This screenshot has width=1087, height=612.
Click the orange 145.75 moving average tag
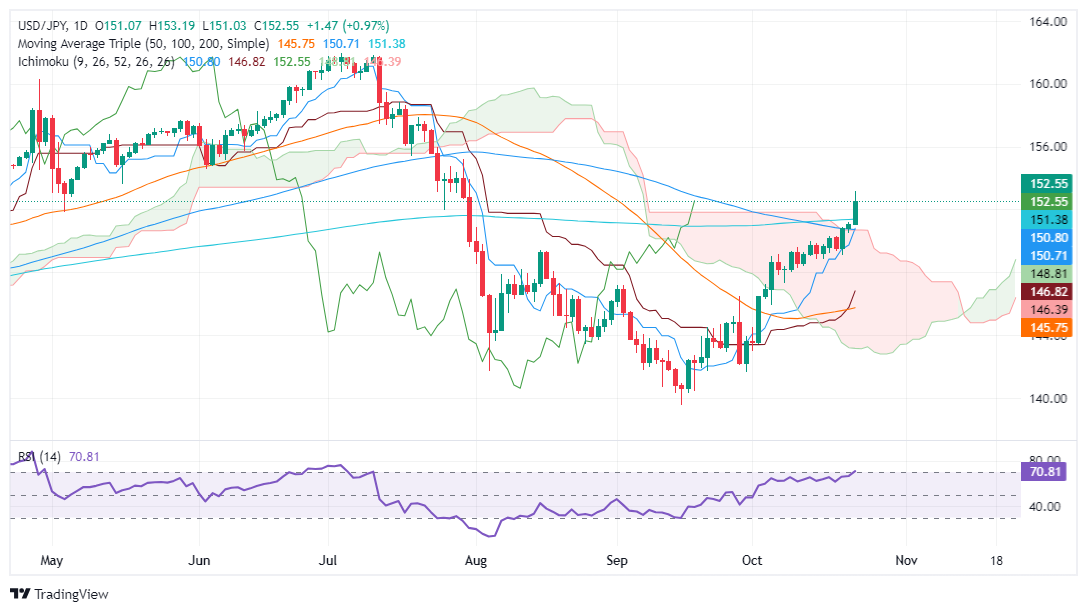coord(1047,328)
